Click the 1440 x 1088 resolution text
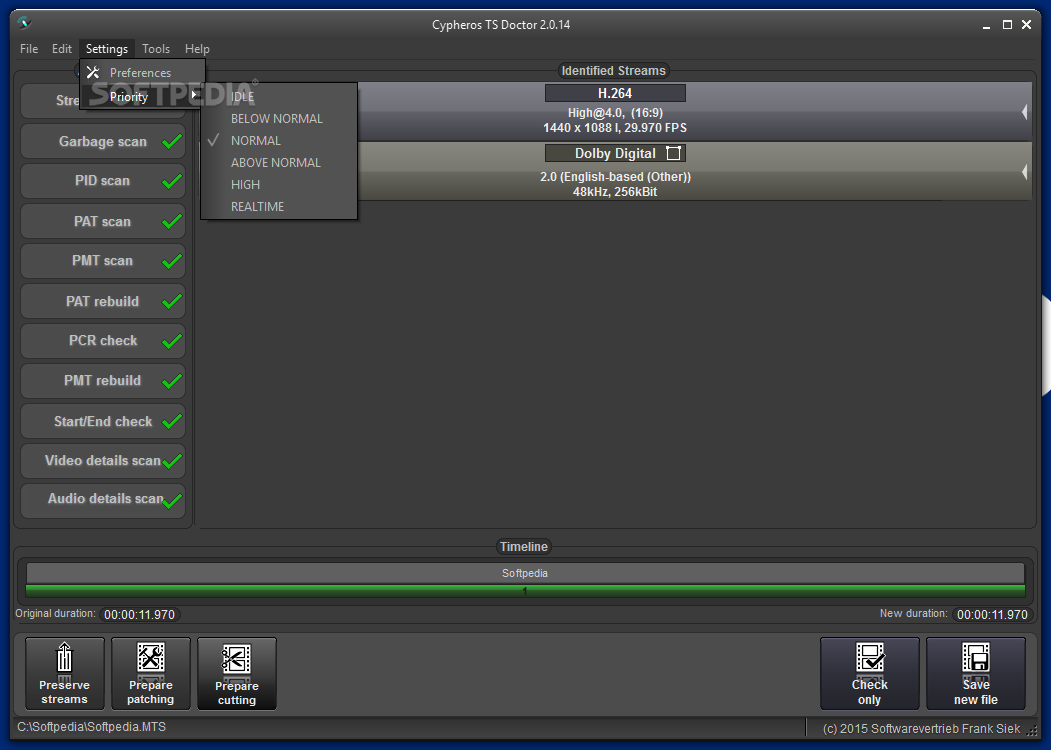This screenshot has width=1051, height=750. pos(615,127)
